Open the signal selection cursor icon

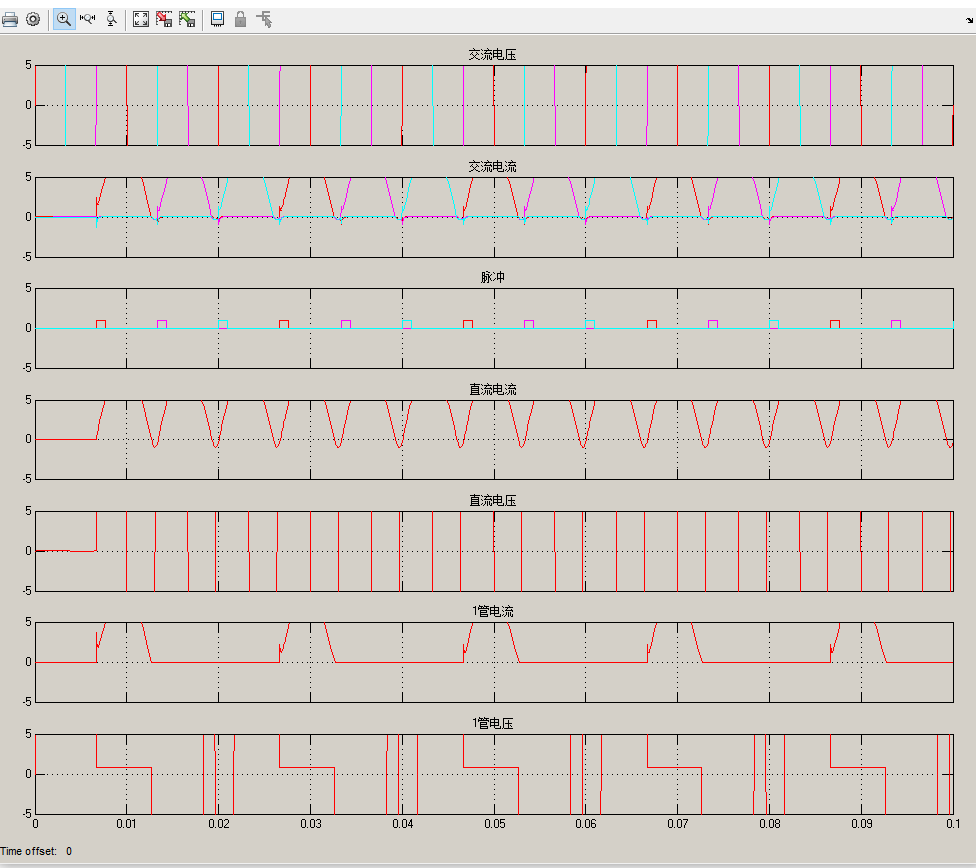pos(265,19)
